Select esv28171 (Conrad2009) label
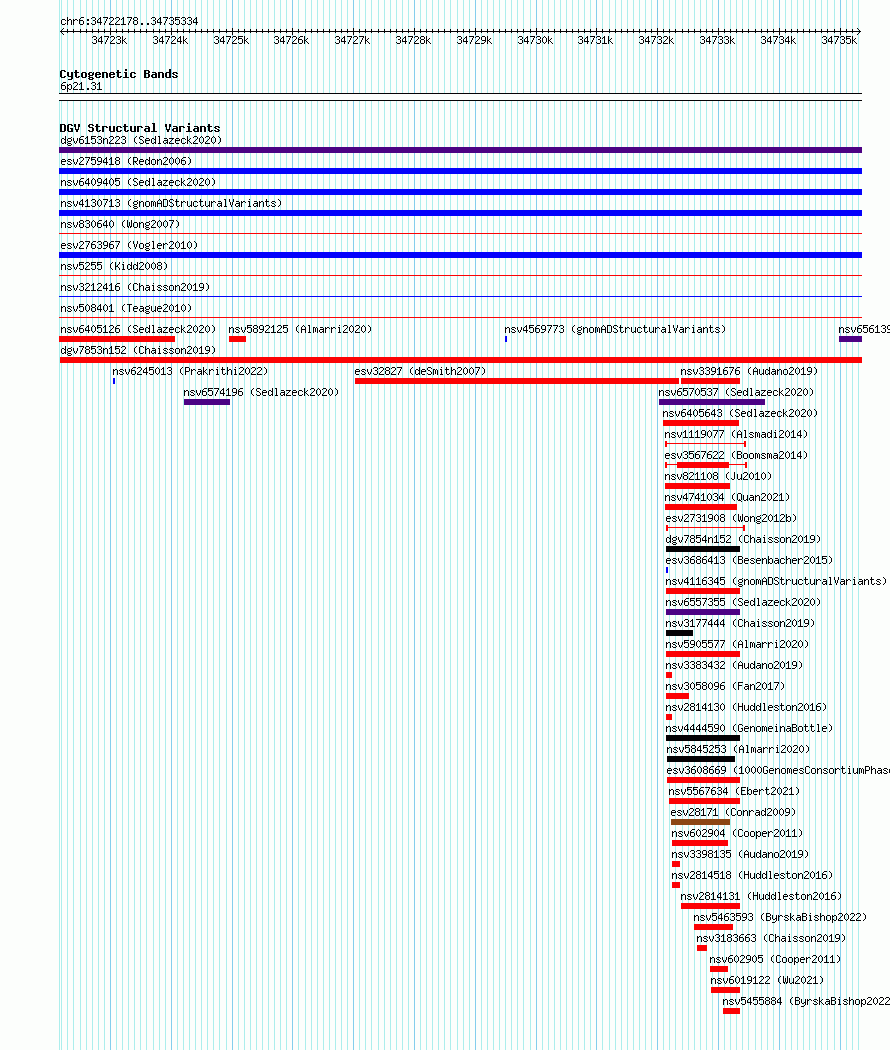This screenshot has width=890, height=1050. (x=733, y=812)
